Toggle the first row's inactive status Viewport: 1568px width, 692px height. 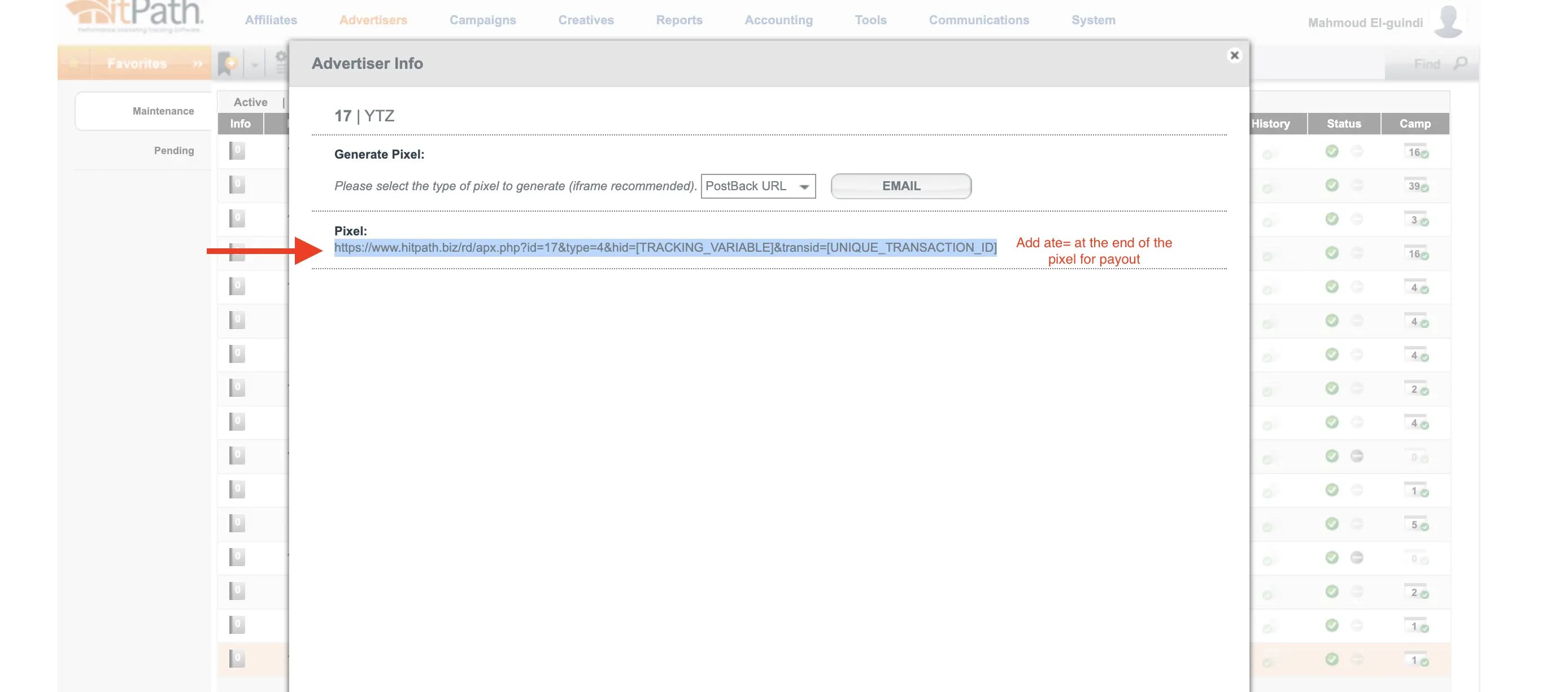[1357, 151]
